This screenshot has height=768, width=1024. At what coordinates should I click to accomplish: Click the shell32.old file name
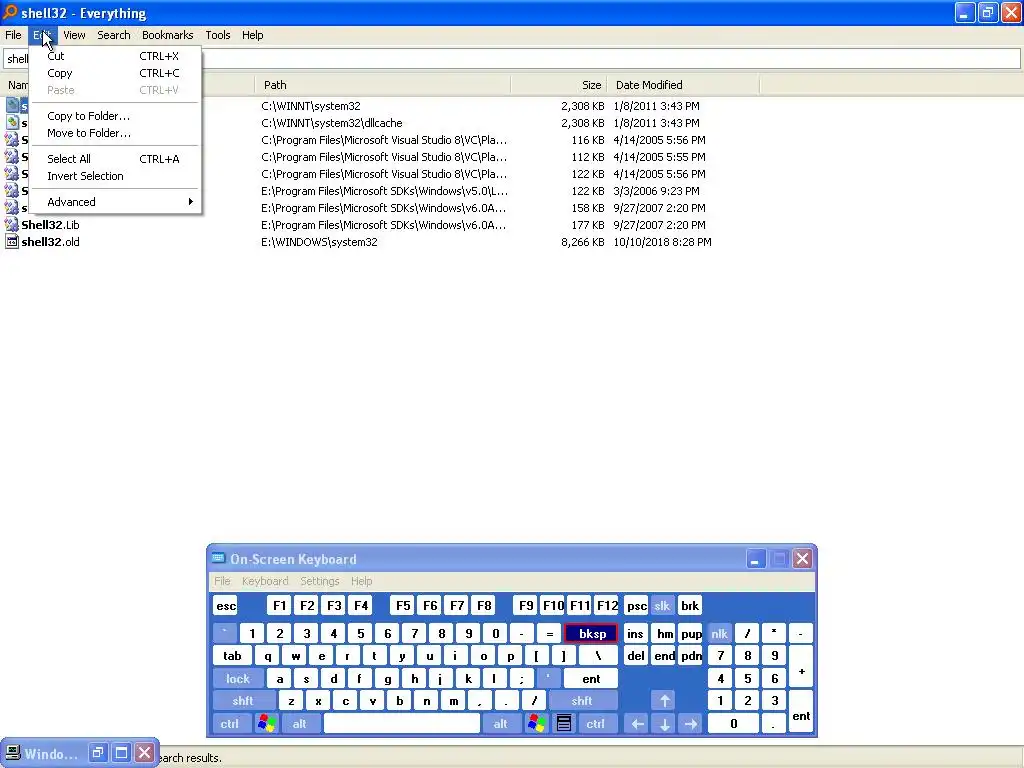point(50,242)
